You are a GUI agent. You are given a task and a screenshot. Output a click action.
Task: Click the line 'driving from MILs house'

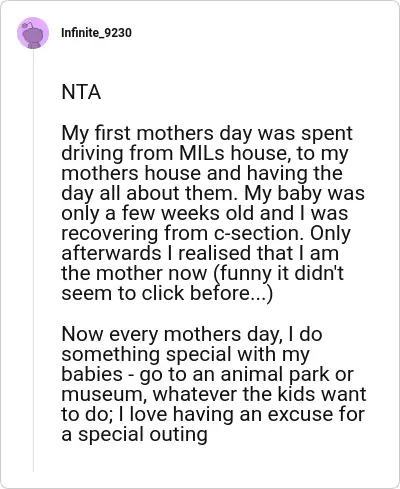tap(205, 153)
